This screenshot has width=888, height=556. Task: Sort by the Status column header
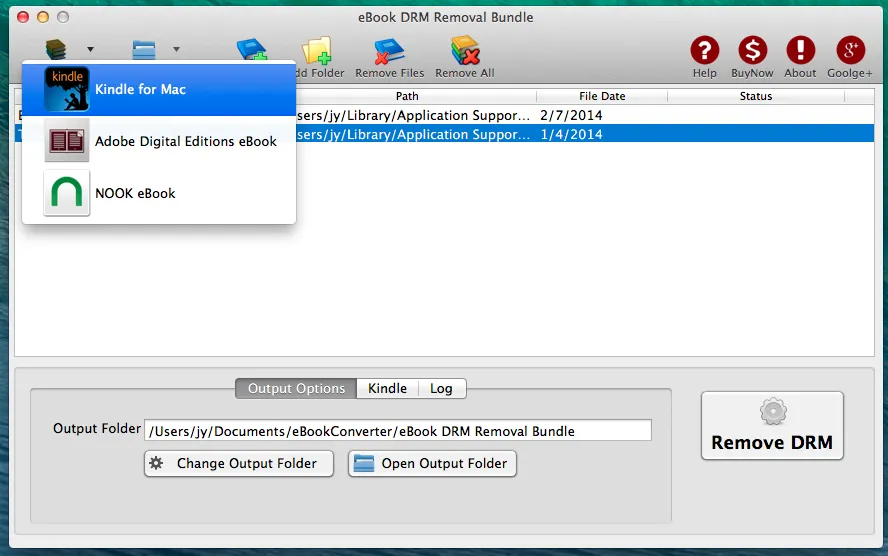tap(755, 96)
